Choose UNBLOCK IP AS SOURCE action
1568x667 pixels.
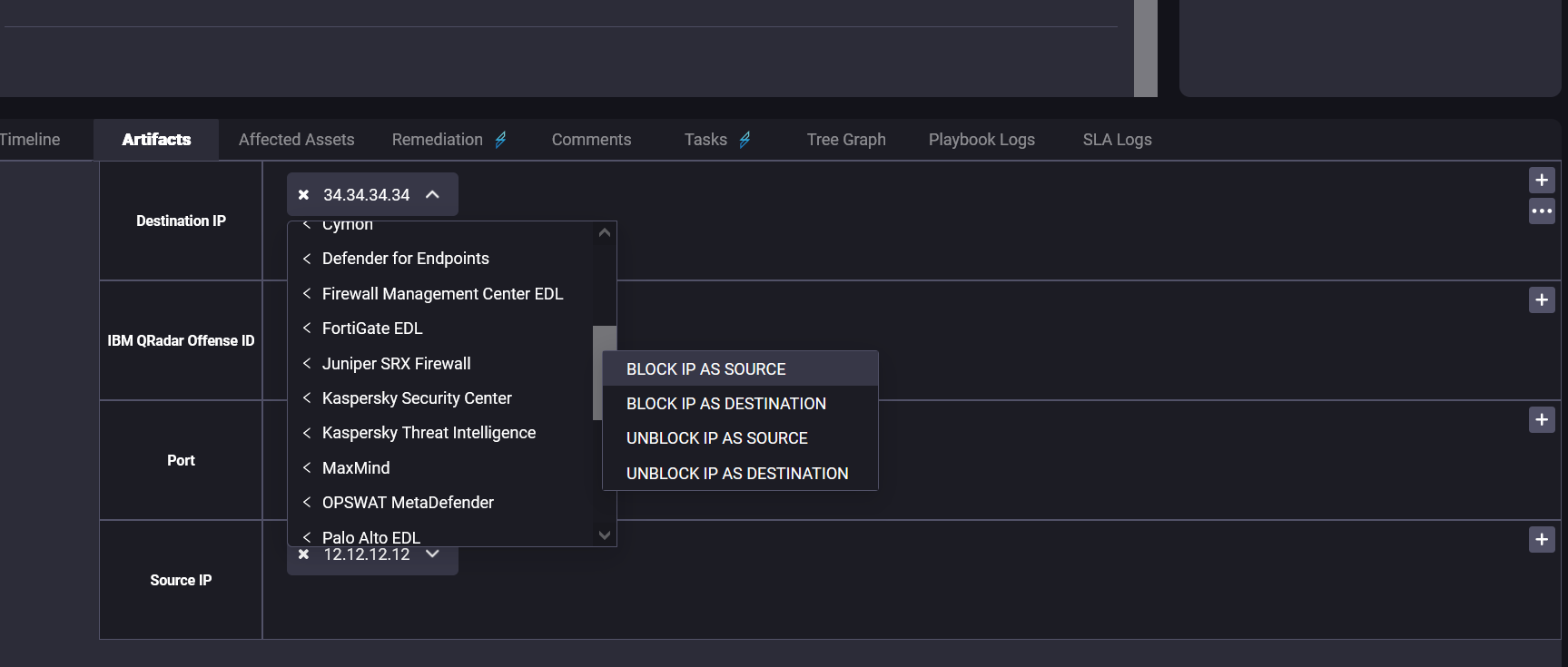coord(740,438)
